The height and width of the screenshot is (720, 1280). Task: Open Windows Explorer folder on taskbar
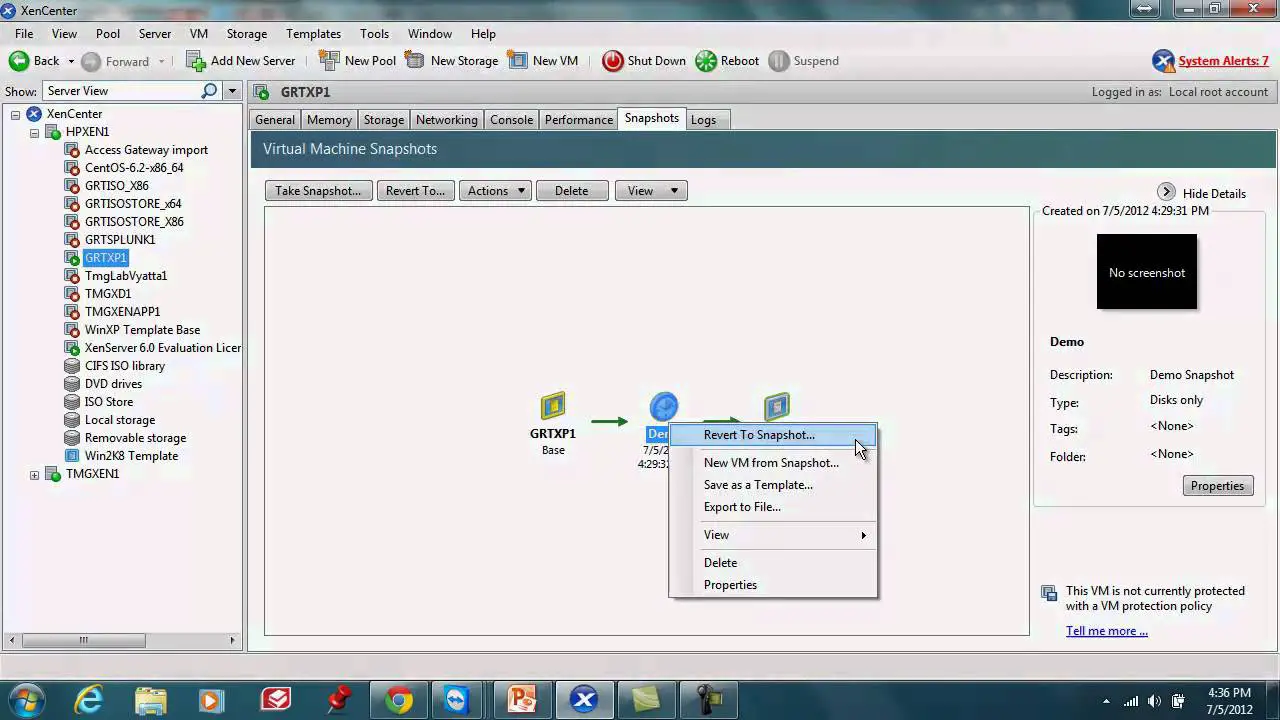(151, 700)
